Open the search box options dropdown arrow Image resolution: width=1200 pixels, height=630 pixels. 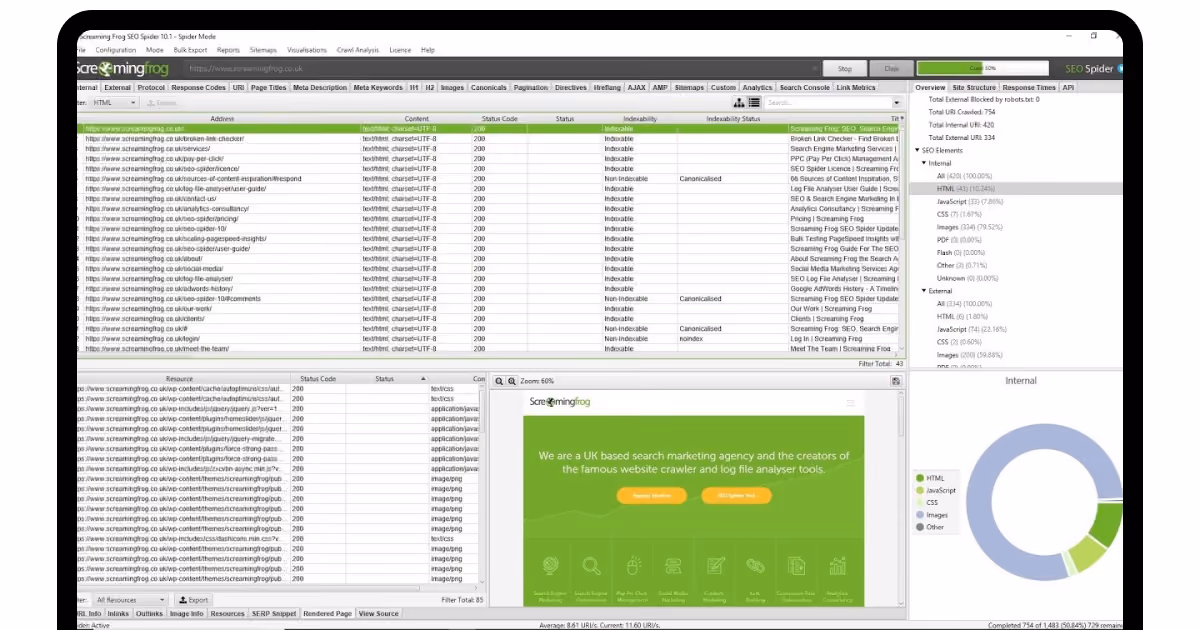(897, 103)
